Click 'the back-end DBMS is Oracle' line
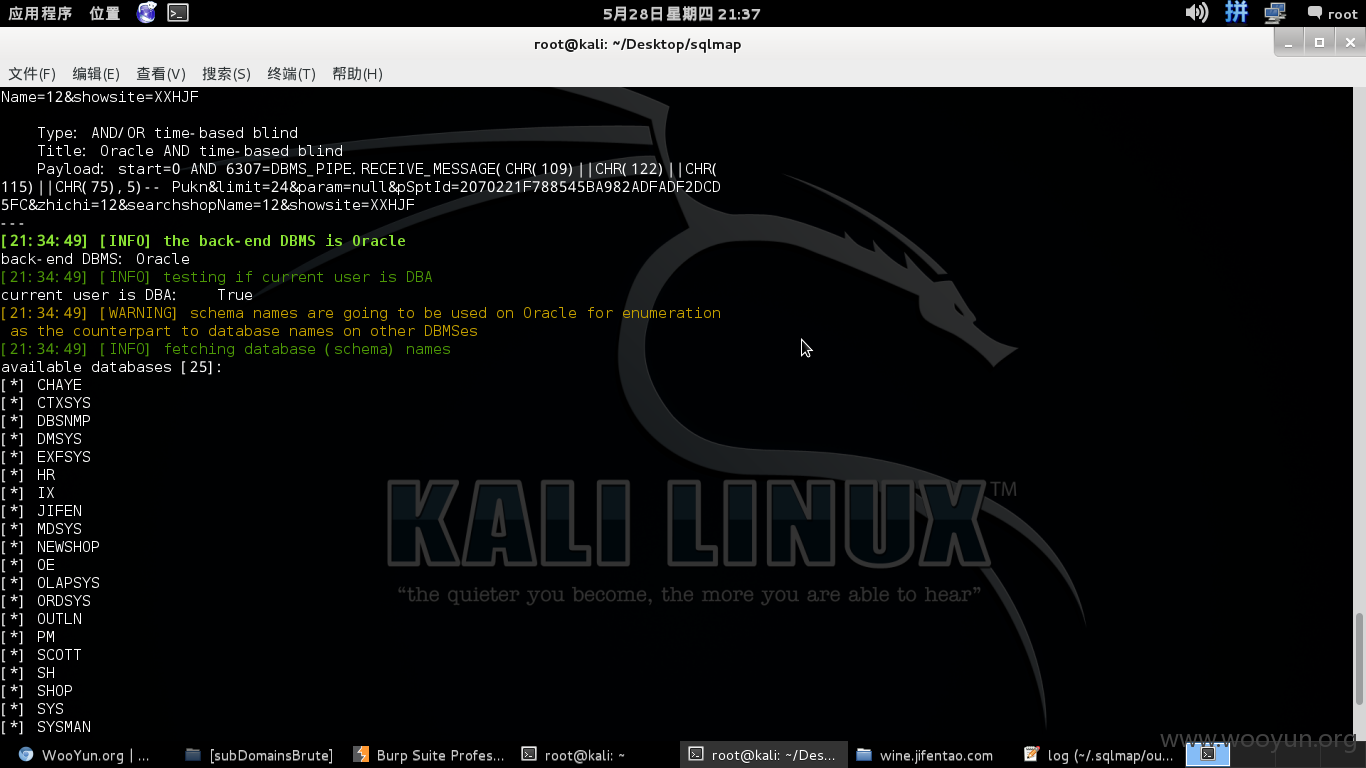The height and width of the screenshot is (768, 1366). point(203,241)
